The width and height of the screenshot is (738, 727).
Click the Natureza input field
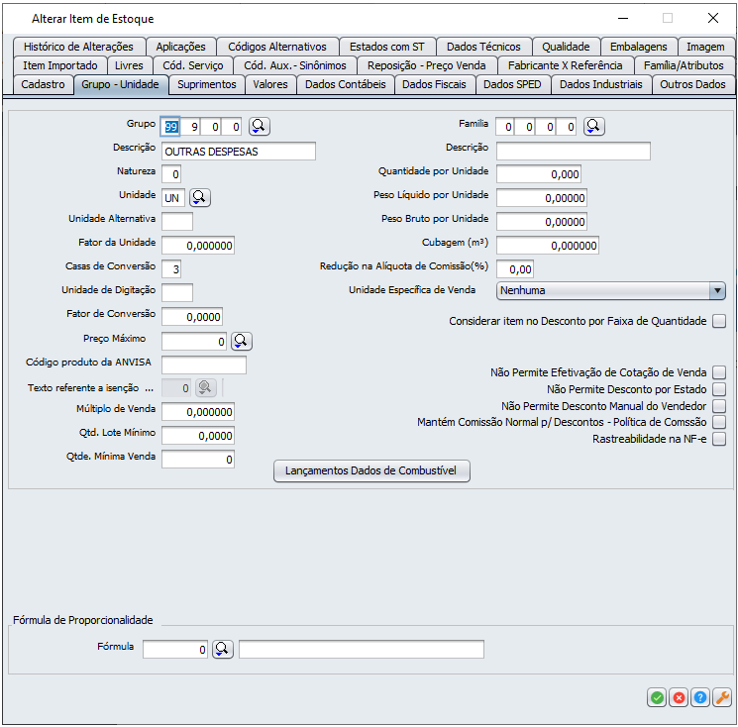pos(171,175)
